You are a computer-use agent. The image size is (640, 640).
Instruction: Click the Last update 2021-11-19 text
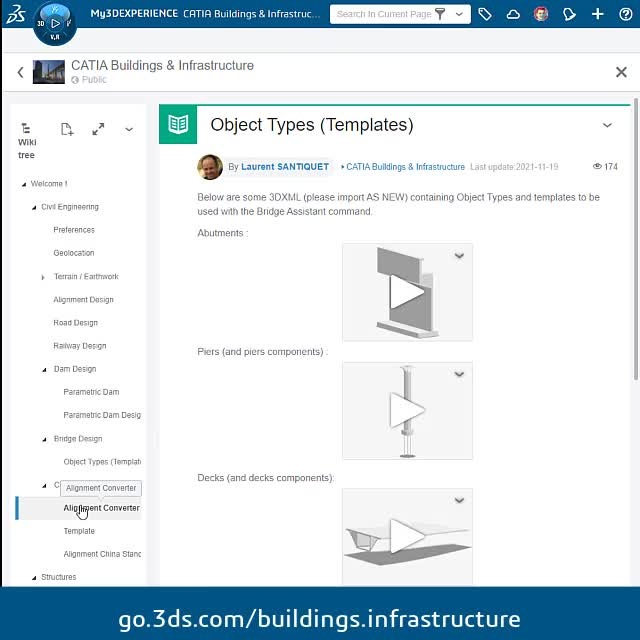pyautogui.click(x=514, y=167)
